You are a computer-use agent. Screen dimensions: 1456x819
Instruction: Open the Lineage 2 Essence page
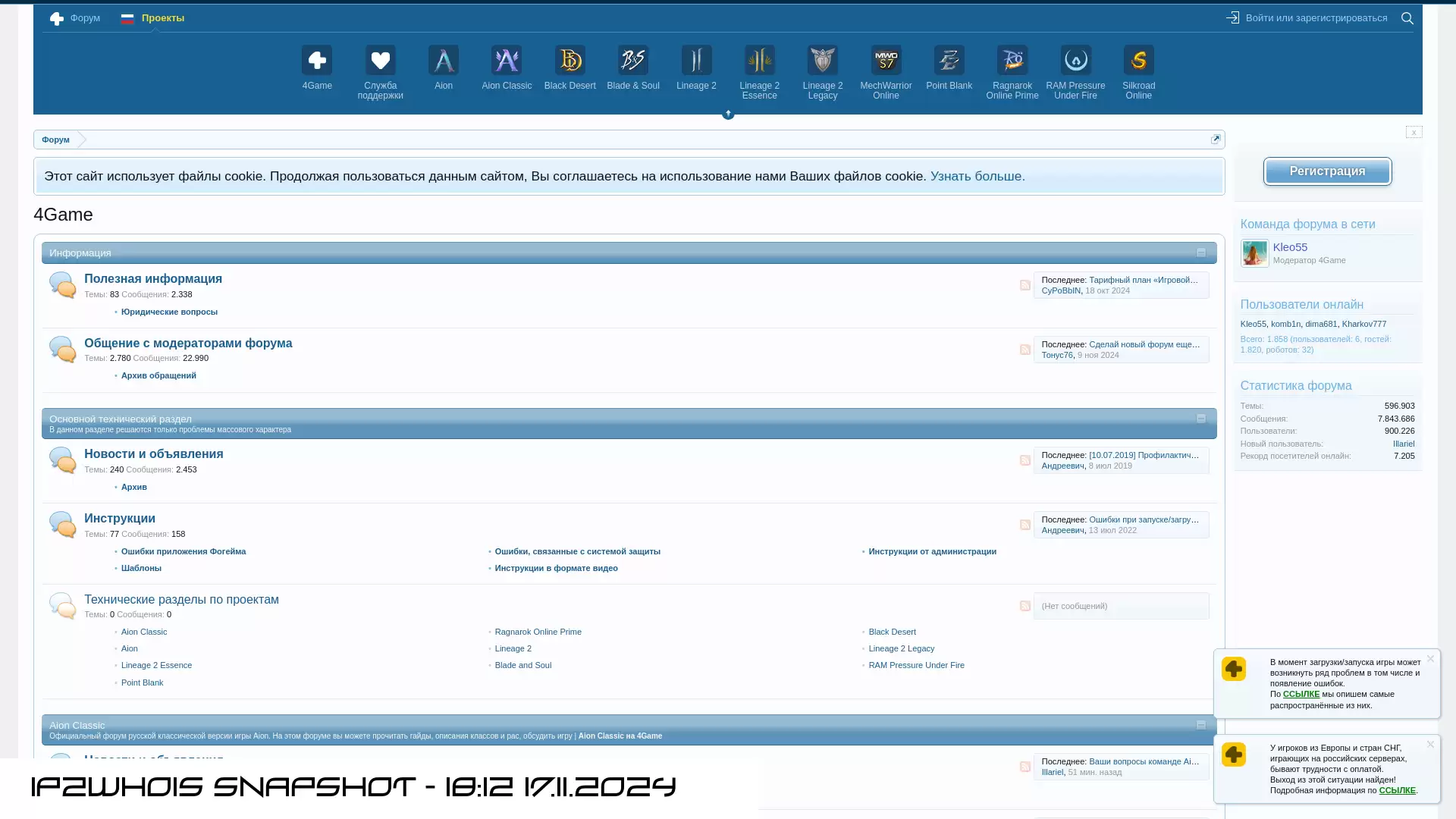coord(759,70)
